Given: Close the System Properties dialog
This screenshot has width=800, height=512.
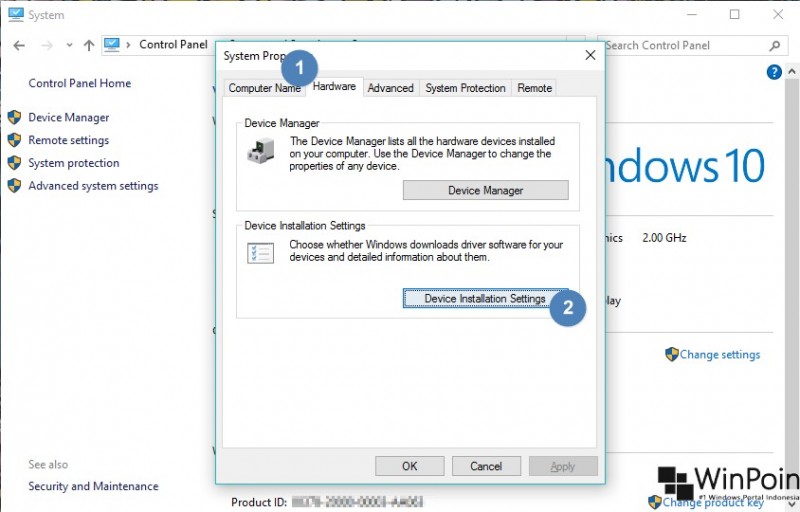Looking at the screenshot, I should point(590,55).
